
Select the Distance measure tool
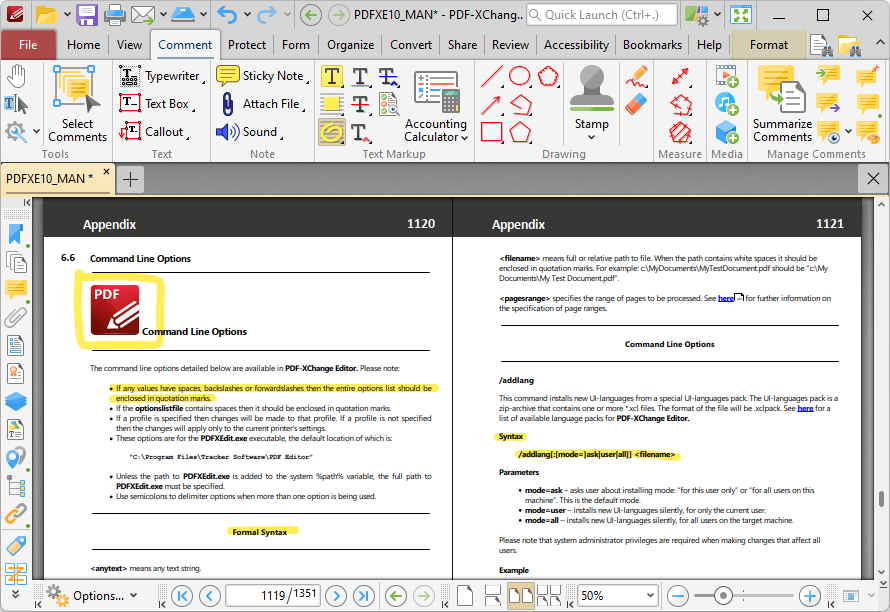680,76
